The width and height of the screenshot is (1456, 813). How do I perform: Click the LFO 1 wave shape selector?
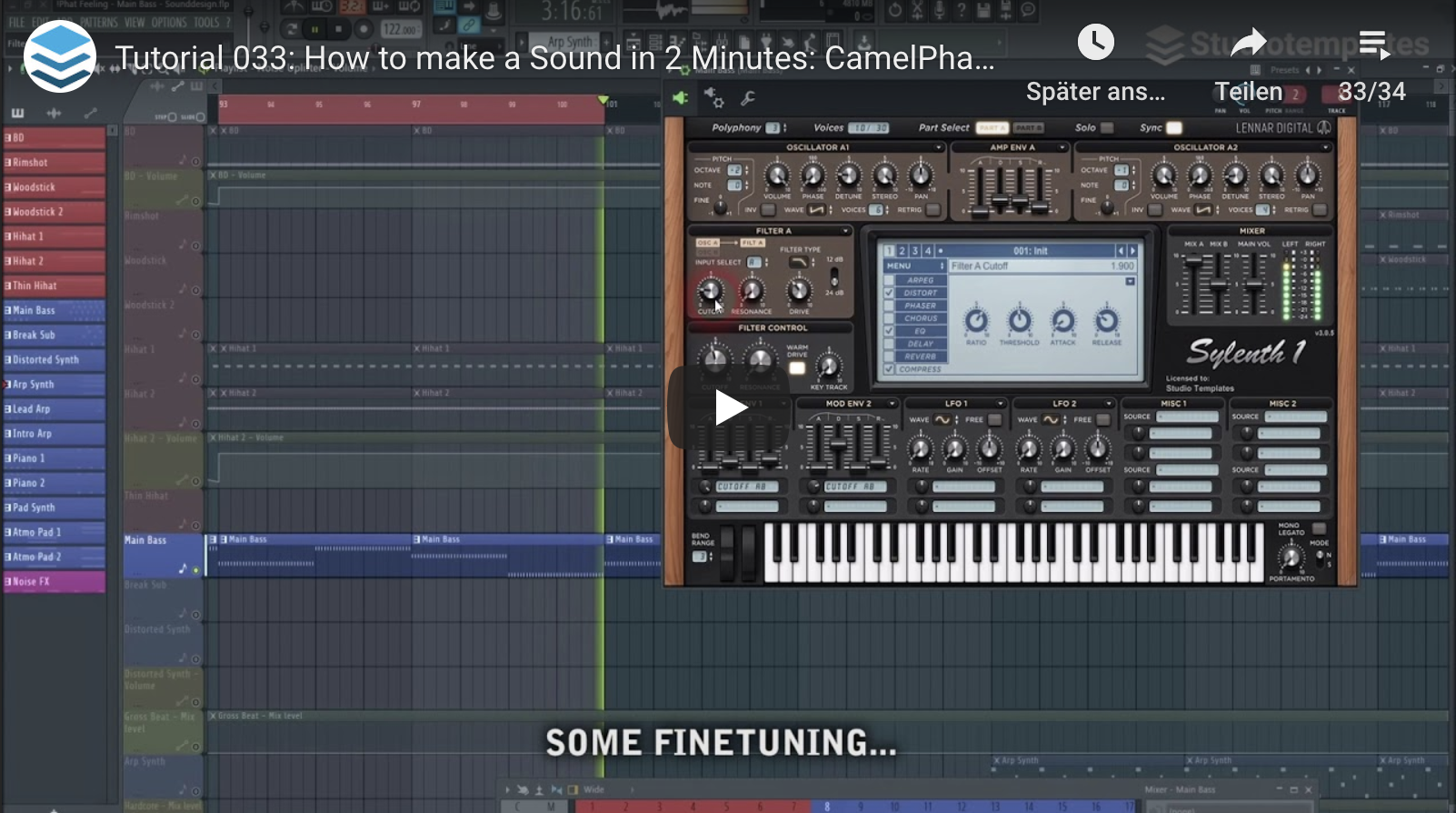click(942, 420)
